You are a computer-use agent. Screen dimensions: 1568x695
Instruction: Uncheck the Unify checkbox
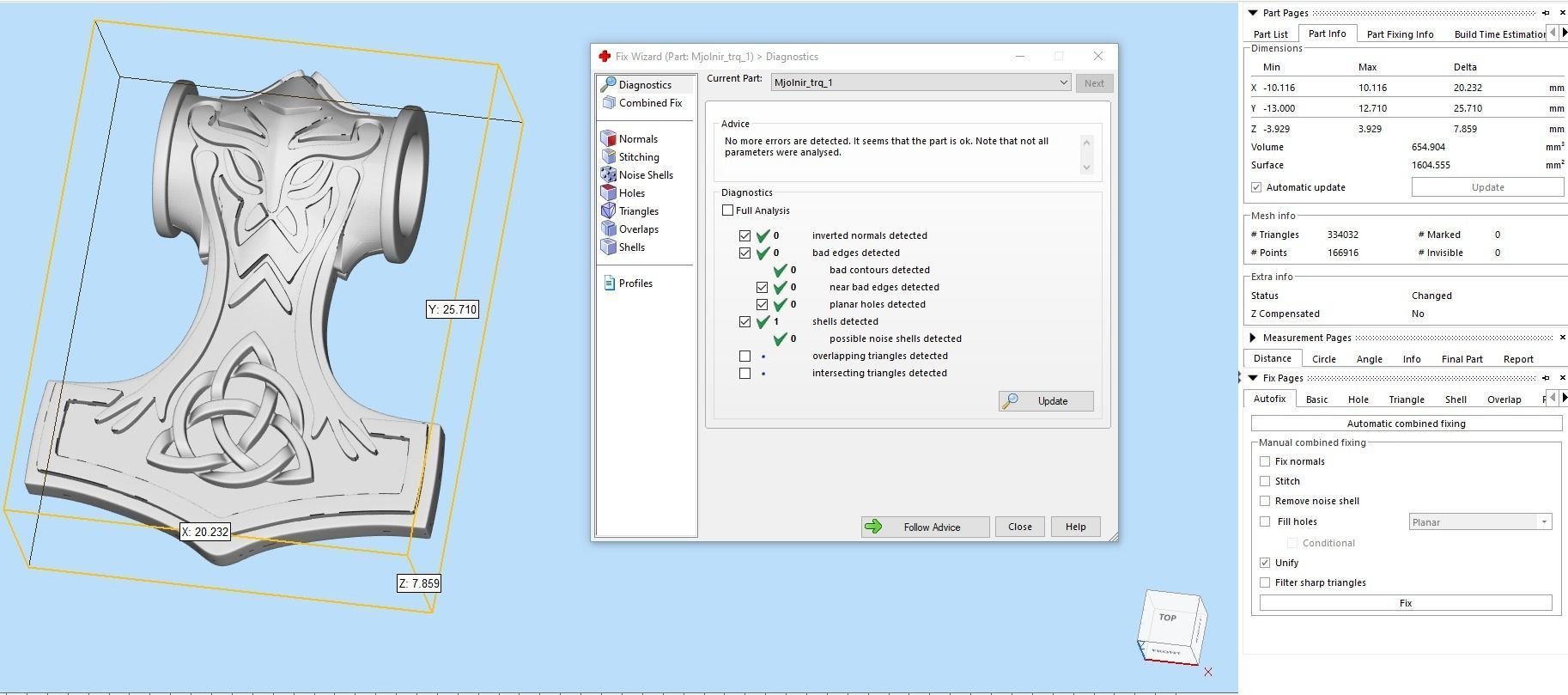point(1265,563)
